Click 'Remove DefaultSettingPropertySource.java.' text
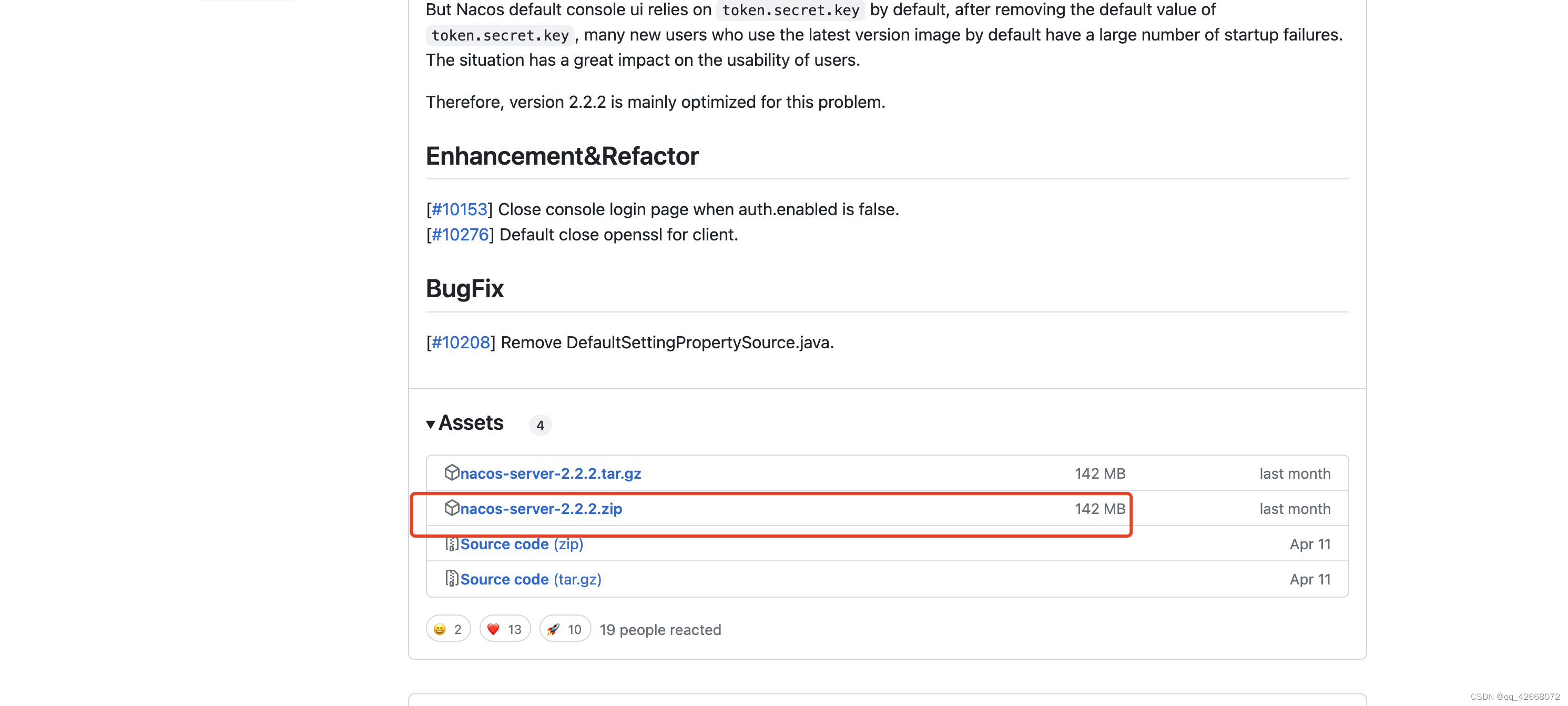 (667, 343)
